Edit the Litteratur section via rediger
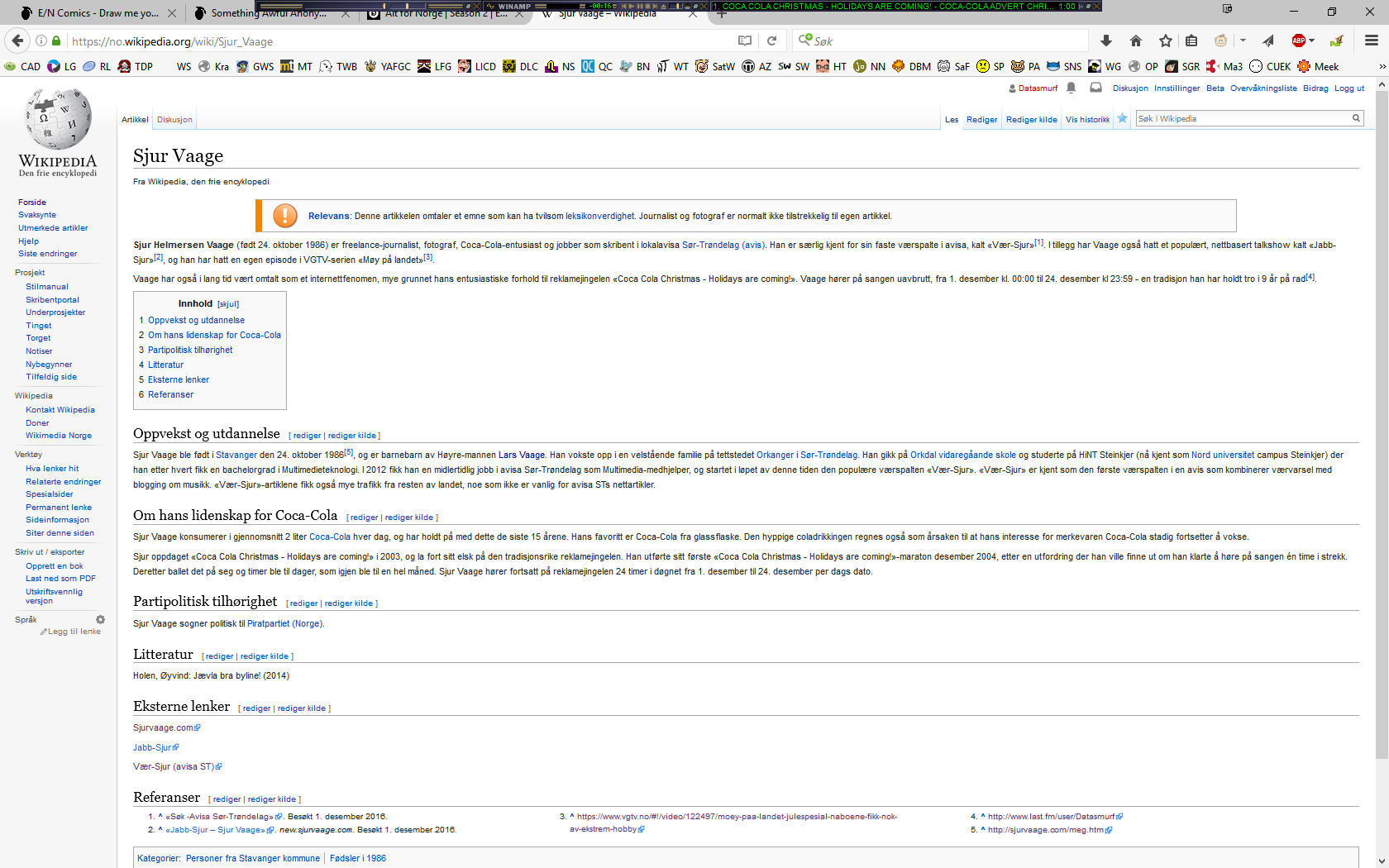 click(219, 656)
